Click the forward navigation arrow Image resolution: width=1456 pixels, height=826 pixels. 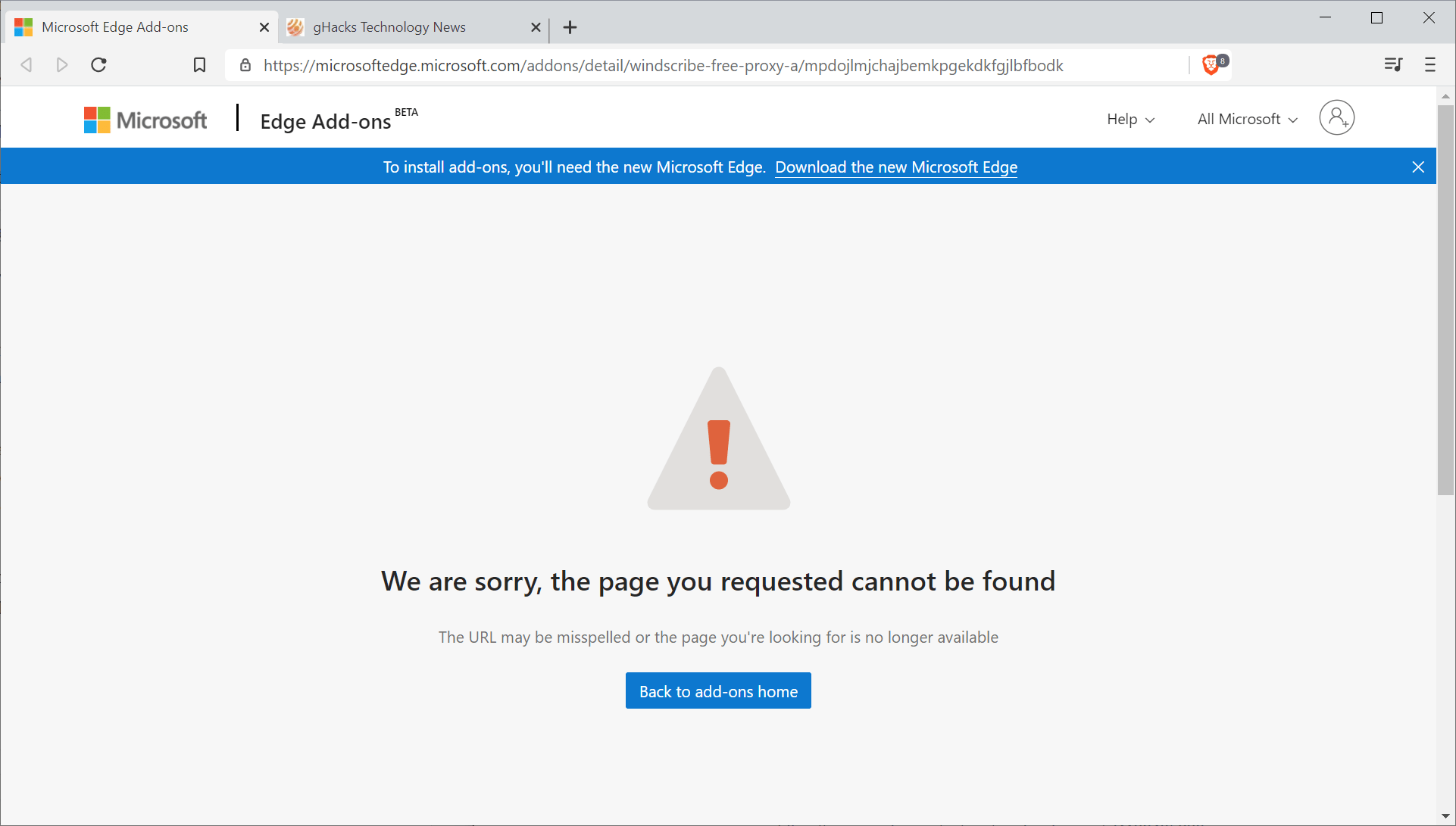click(x=62, y=65)
